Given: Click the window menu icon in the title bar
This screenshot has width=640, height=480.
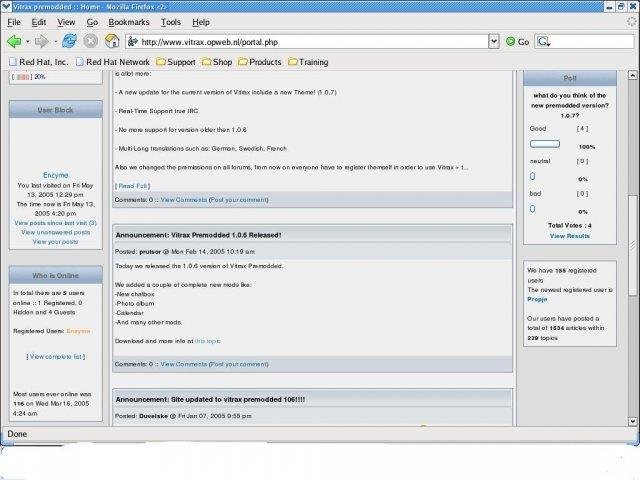Looking at the screenshot, I should pos(6,7).
